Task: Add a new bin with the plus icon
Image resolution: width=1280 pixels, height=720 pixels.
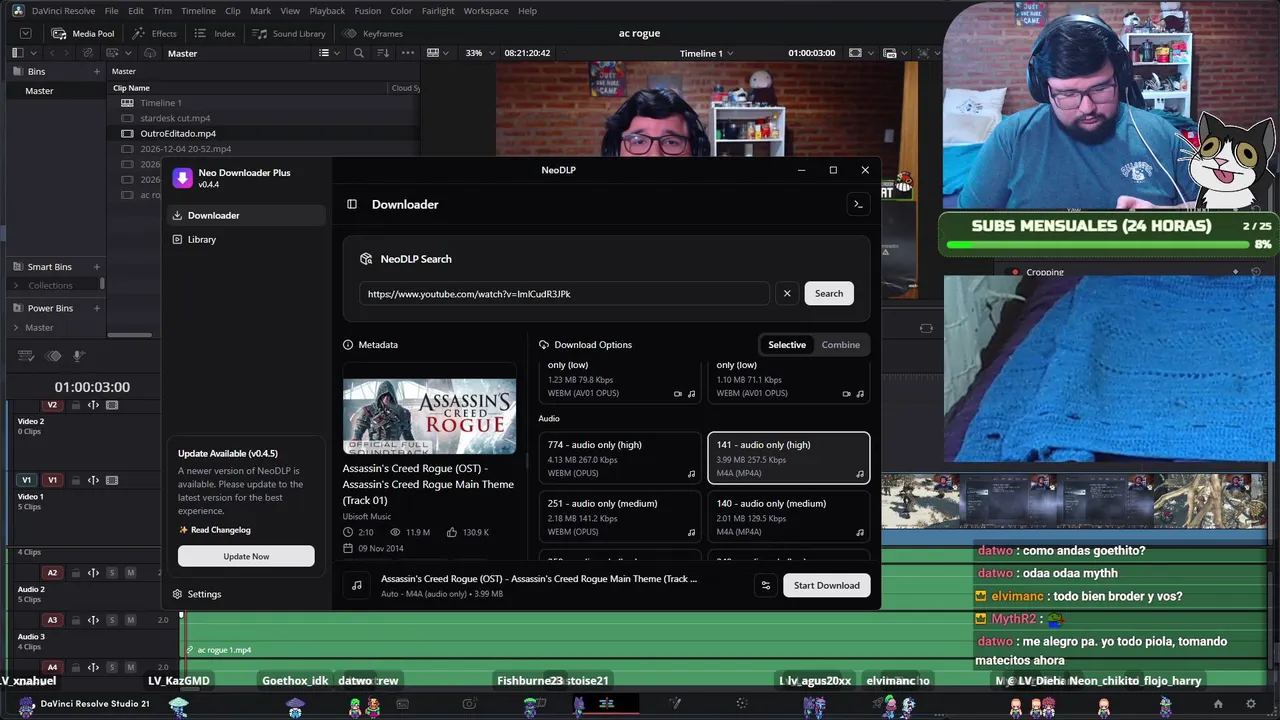Action: point(97,71)
